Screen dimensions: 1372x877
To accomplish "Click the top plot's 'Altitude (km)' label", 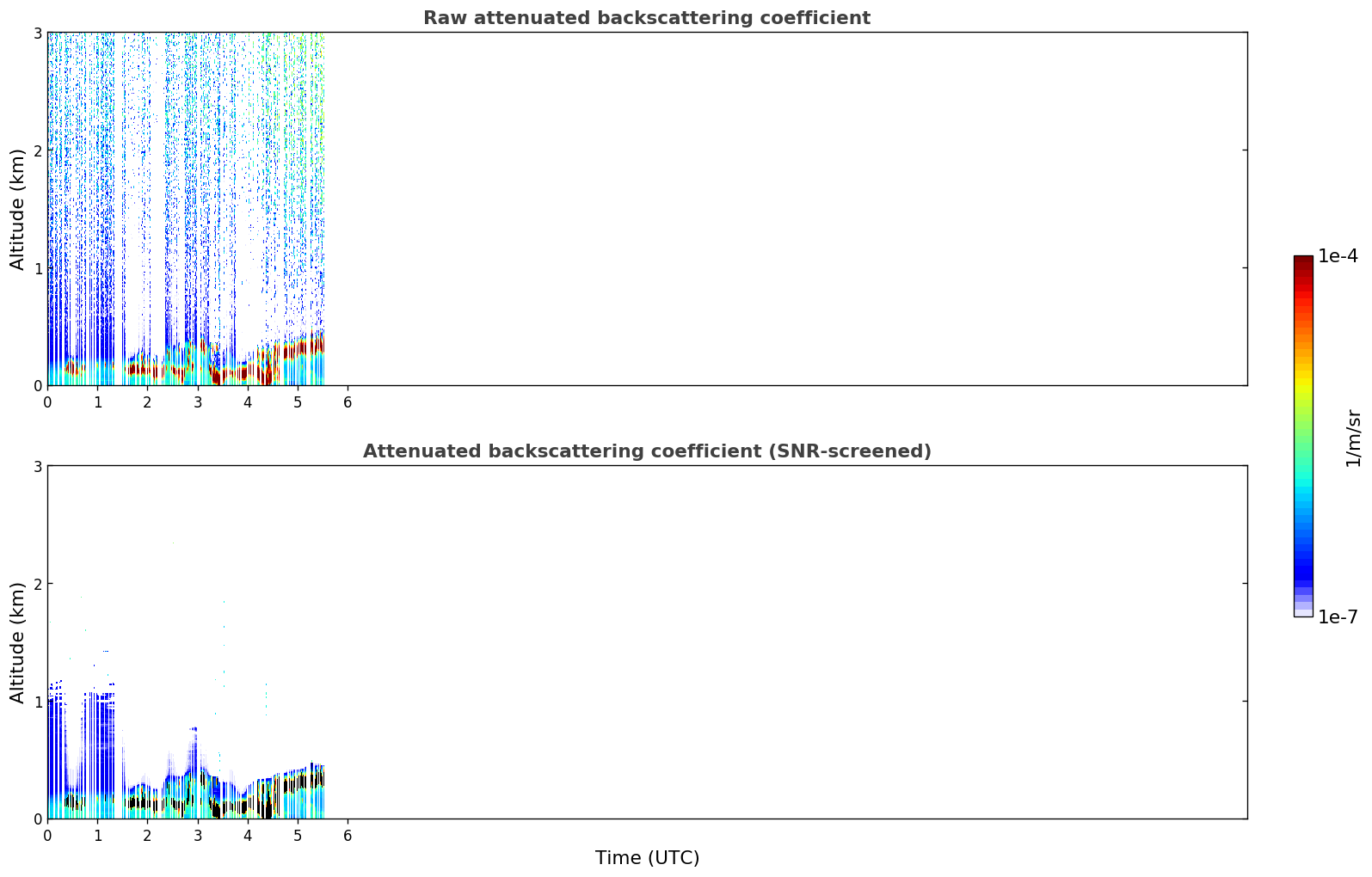I will tap(18, 209).
